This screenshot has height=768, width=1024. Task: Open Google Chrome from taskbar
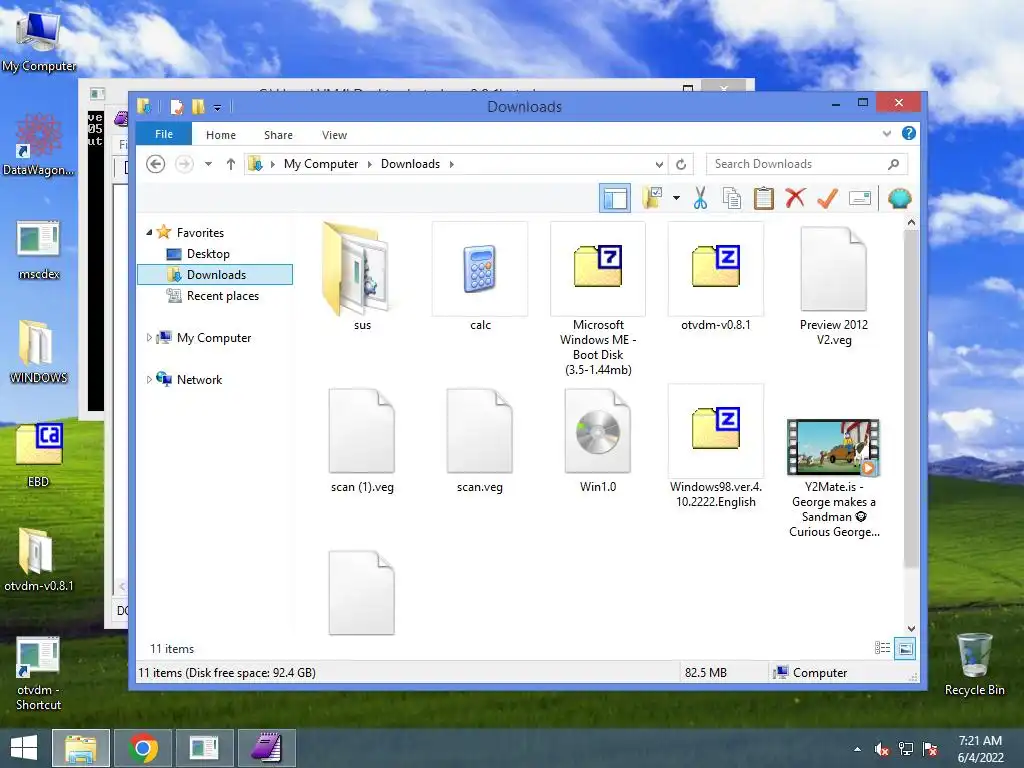[x=143, y=748]
